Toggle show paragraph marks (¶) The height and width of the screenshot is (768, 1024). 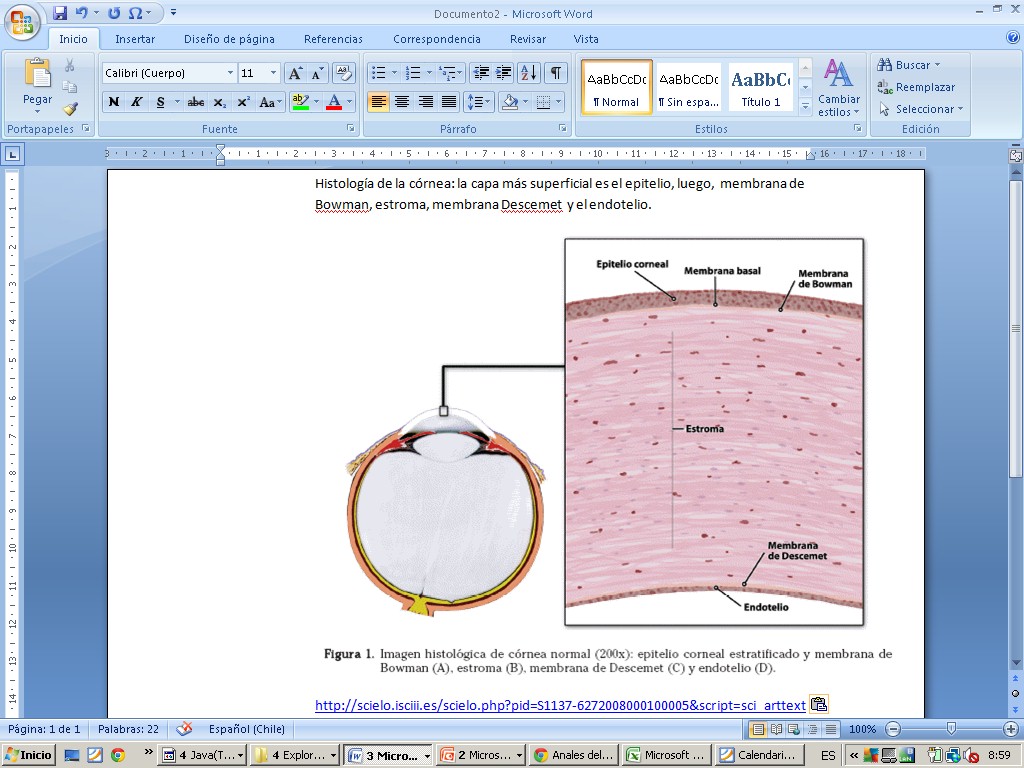(555, 73)
